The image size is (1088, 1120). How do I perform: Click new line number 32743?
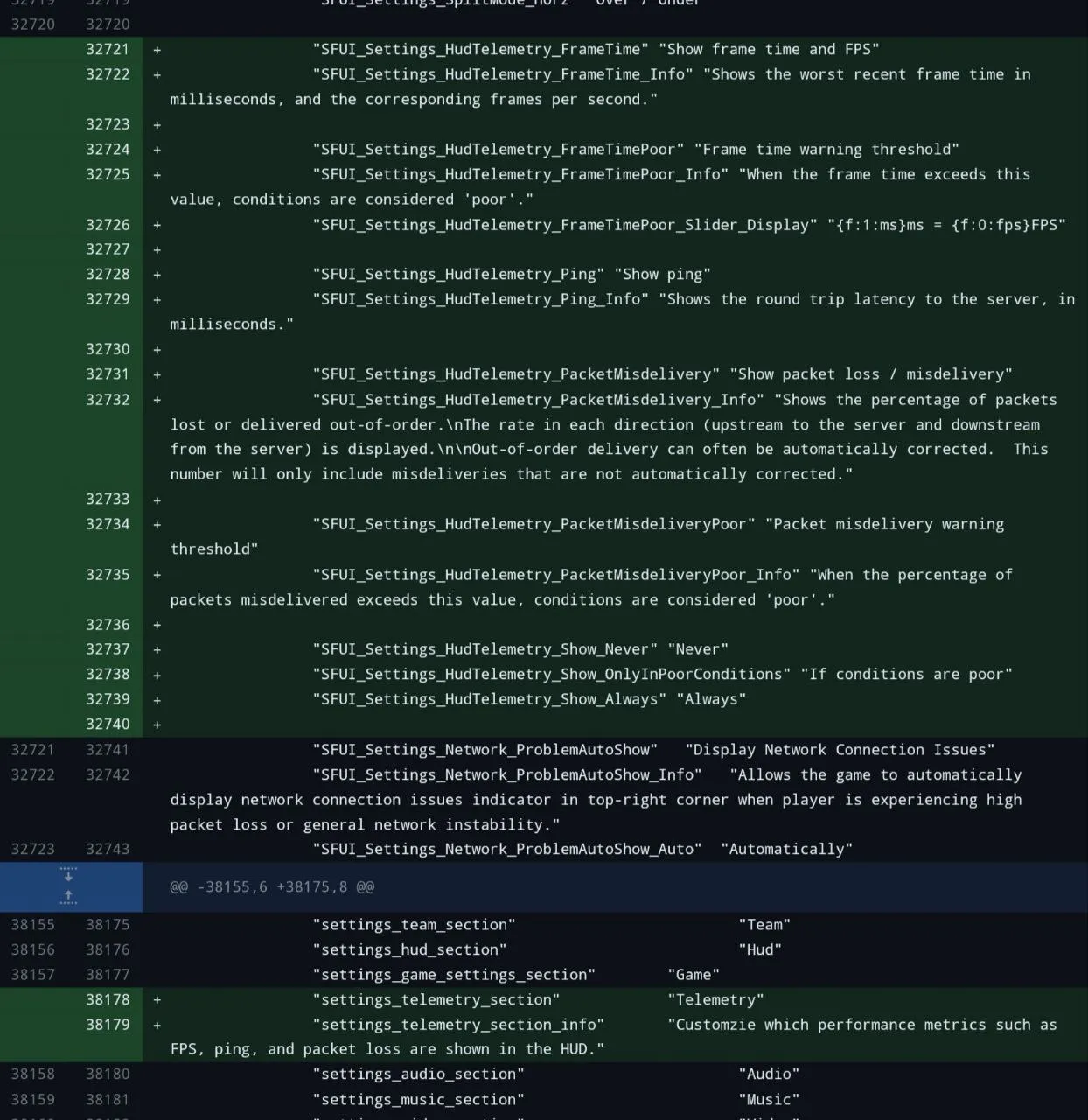[108, 850]
